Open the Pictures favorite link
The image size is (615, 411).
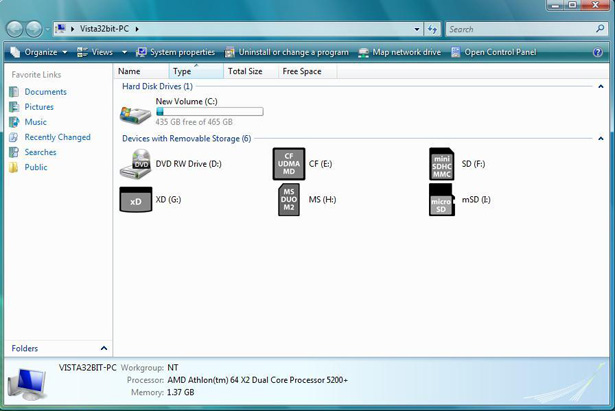coord(39,107)
